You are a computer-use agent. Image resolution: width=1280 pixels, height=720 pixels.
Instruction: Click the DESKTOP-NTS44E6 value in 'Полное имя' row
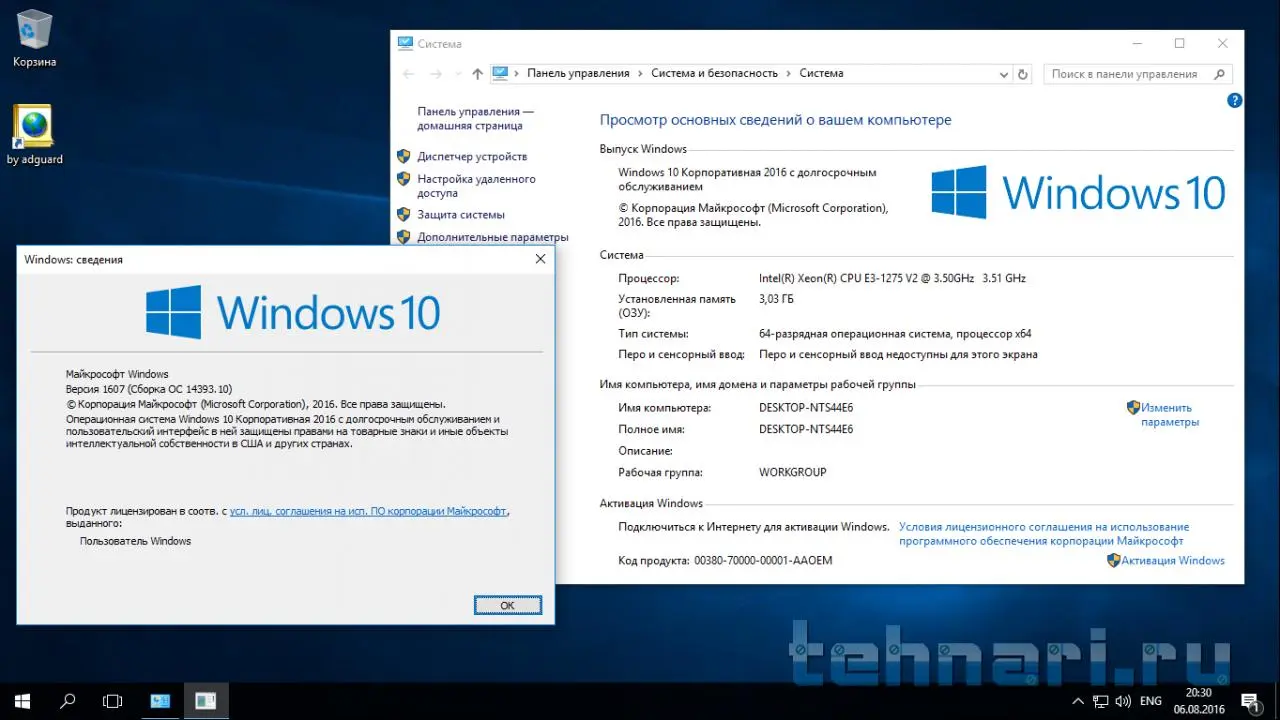coord(806,429)
